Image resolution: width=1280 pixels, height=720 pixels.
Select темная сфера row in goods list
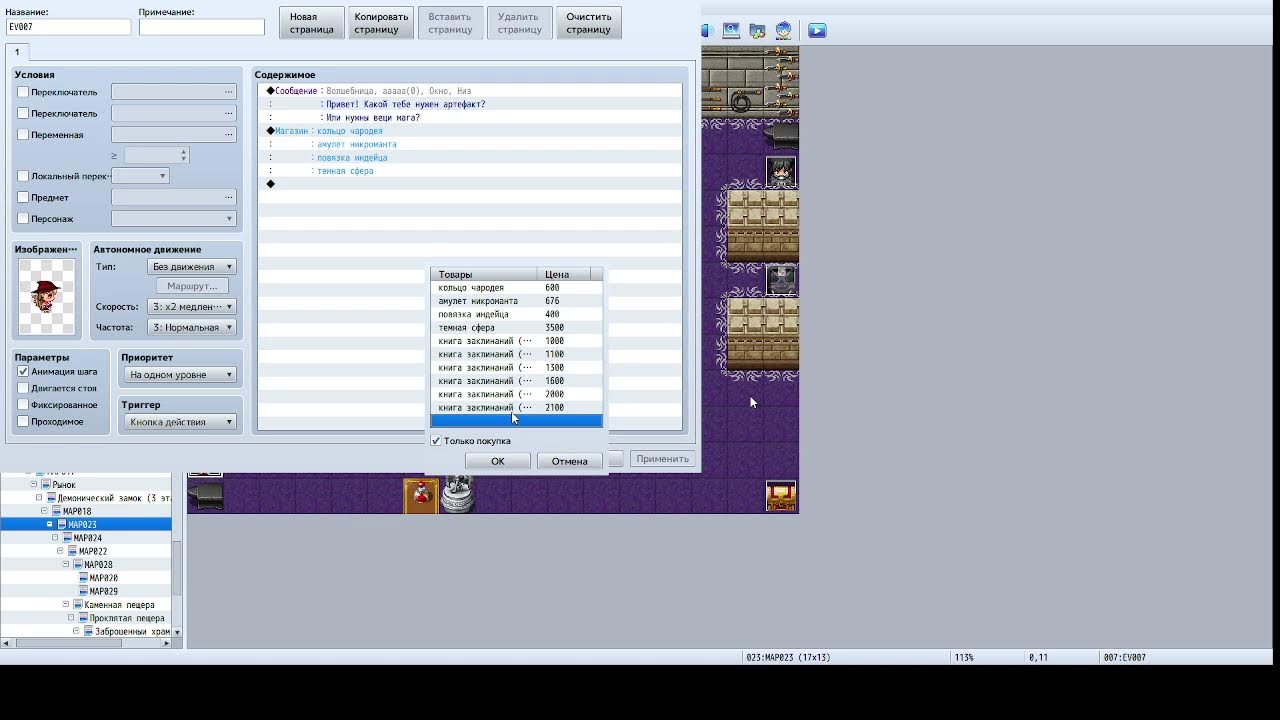pyautogui.click(x=516, y=328)
